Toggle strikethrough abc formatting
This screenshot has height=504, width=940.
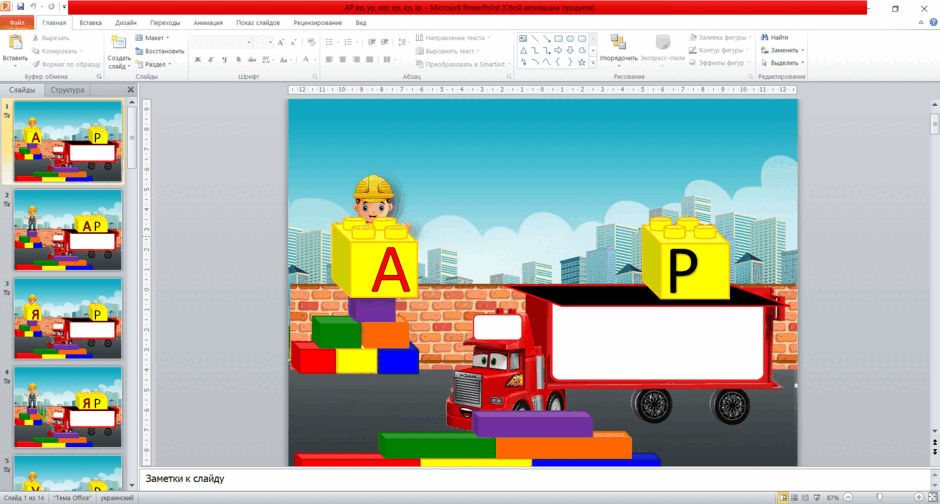pyautogui.click(x=252, y=59)
